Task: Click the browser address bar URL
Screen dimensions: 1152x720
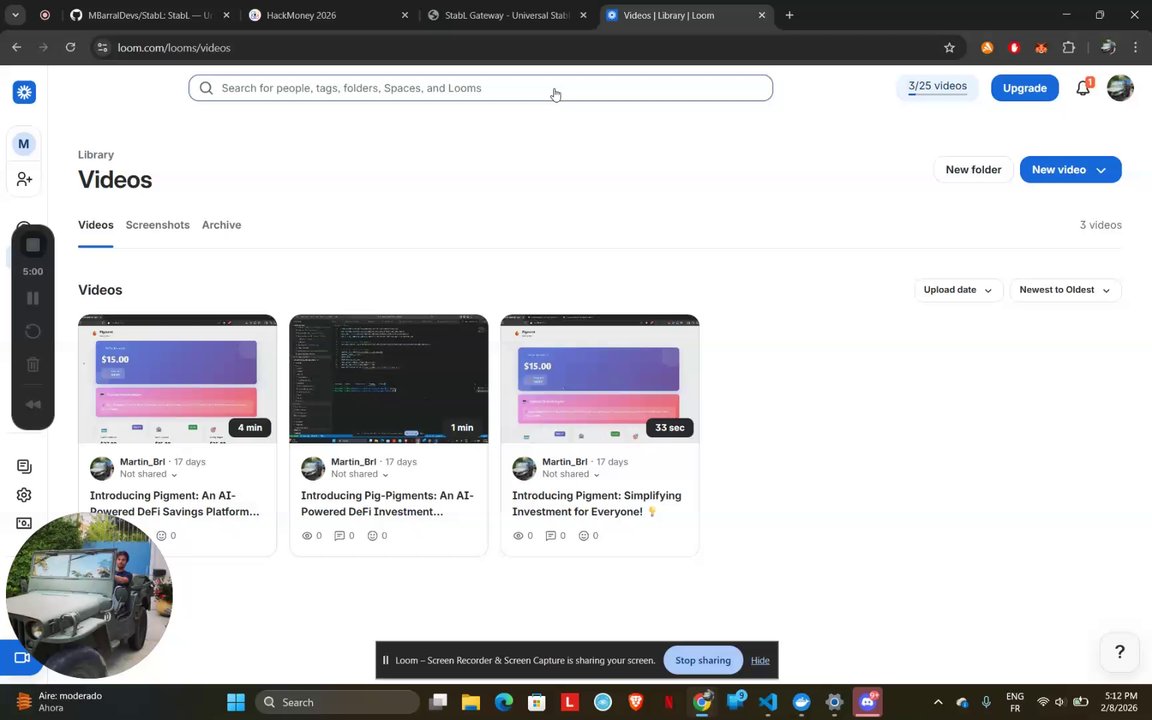Action: pyautogui.click(x=174, y=48)
